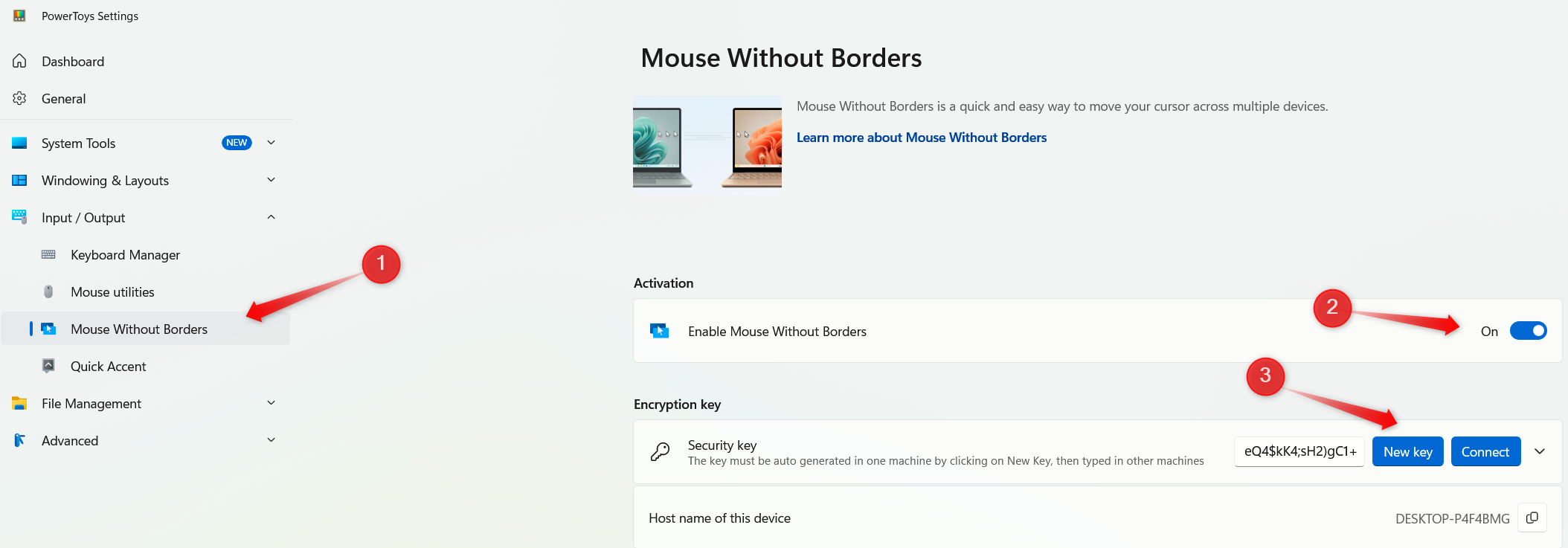Click the Activation heading

(x=663, y=283)
